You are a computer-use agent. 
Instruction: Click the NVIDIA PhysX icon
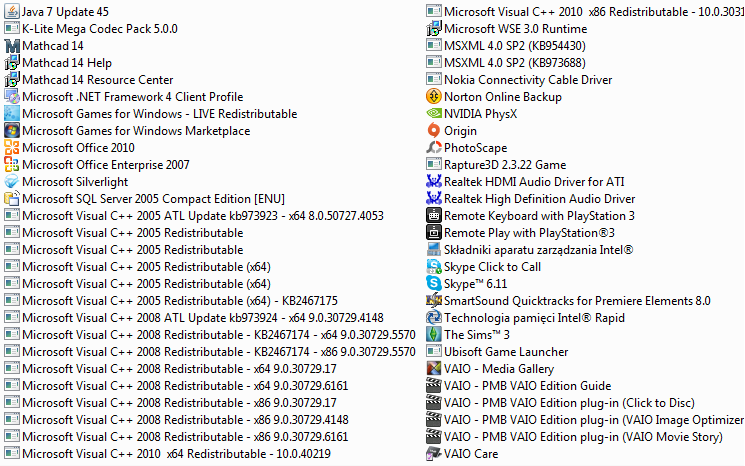(x=433, y=114)
